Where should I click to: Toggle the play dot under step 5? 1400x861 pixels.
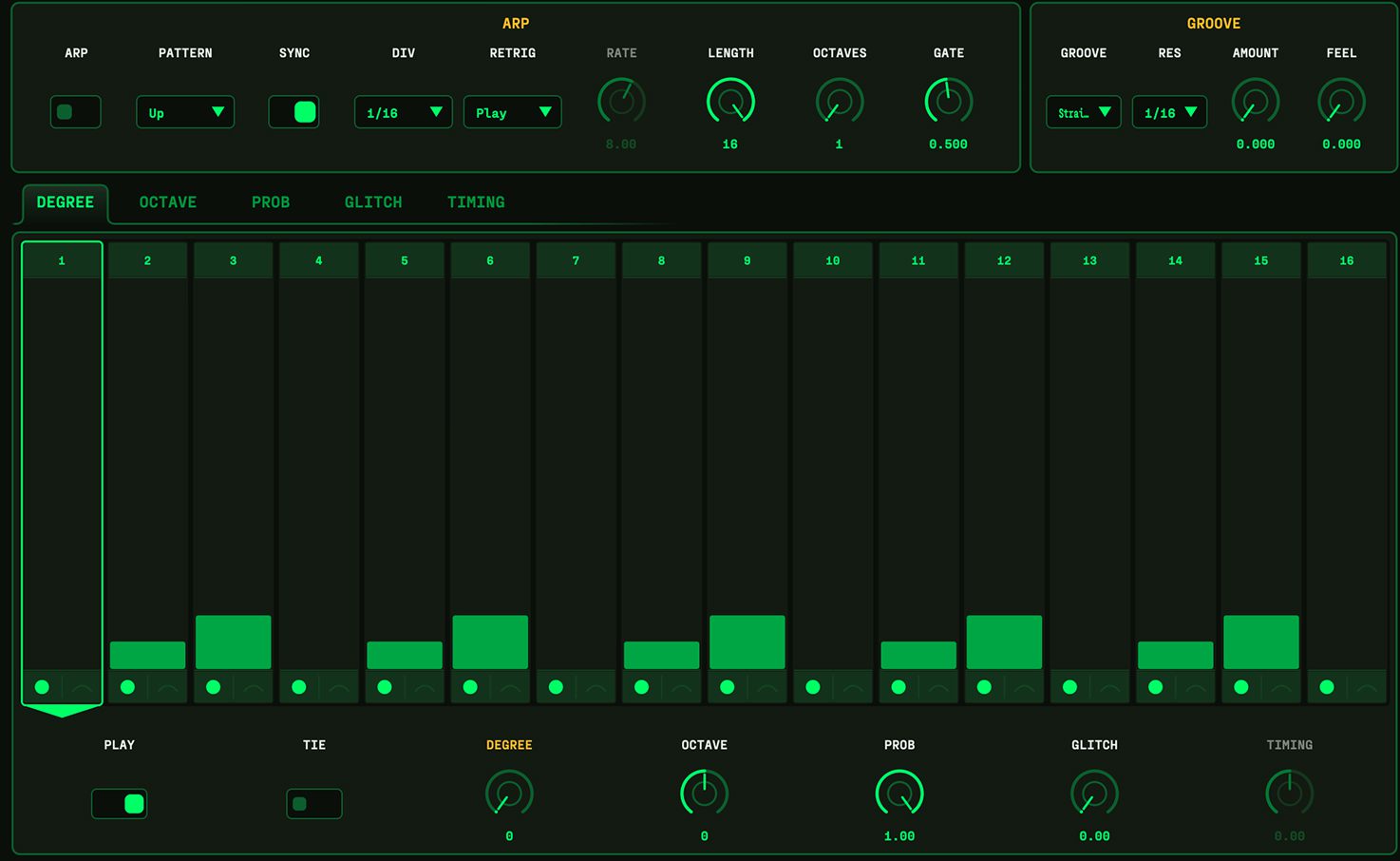385,687
